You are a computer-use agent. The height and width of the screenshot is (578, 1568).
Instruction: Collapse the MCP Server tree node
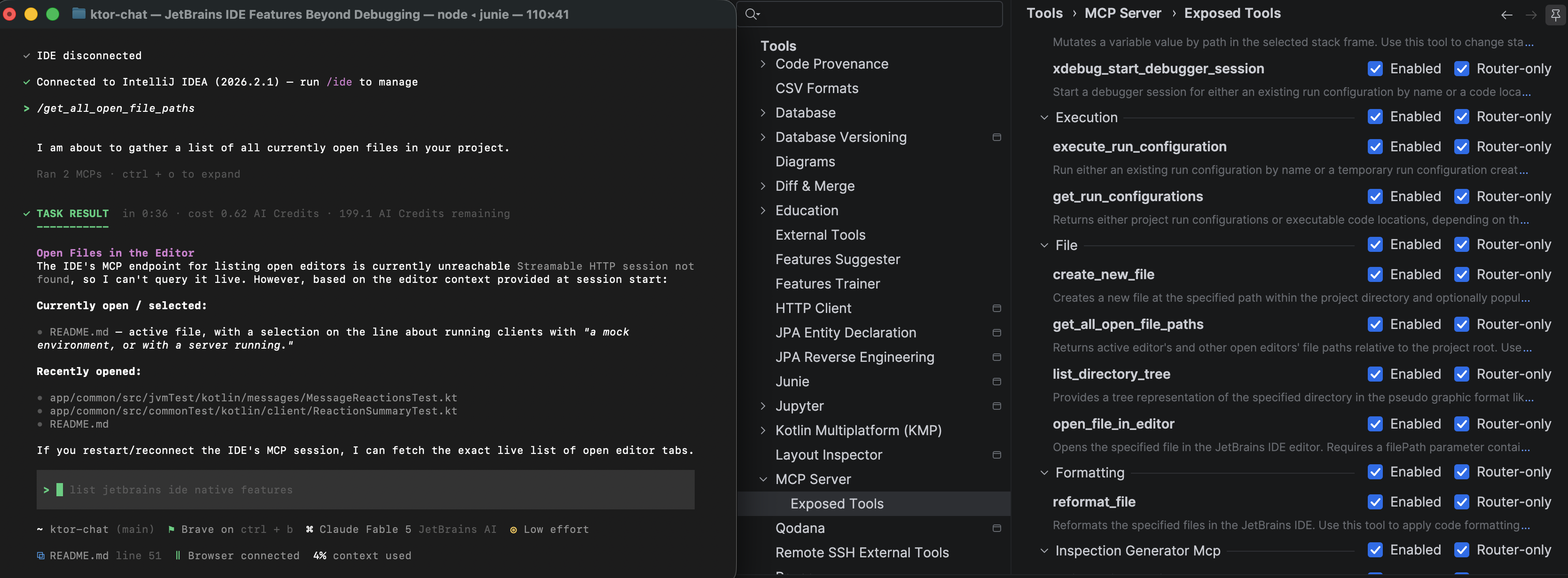tap(763, 479)
